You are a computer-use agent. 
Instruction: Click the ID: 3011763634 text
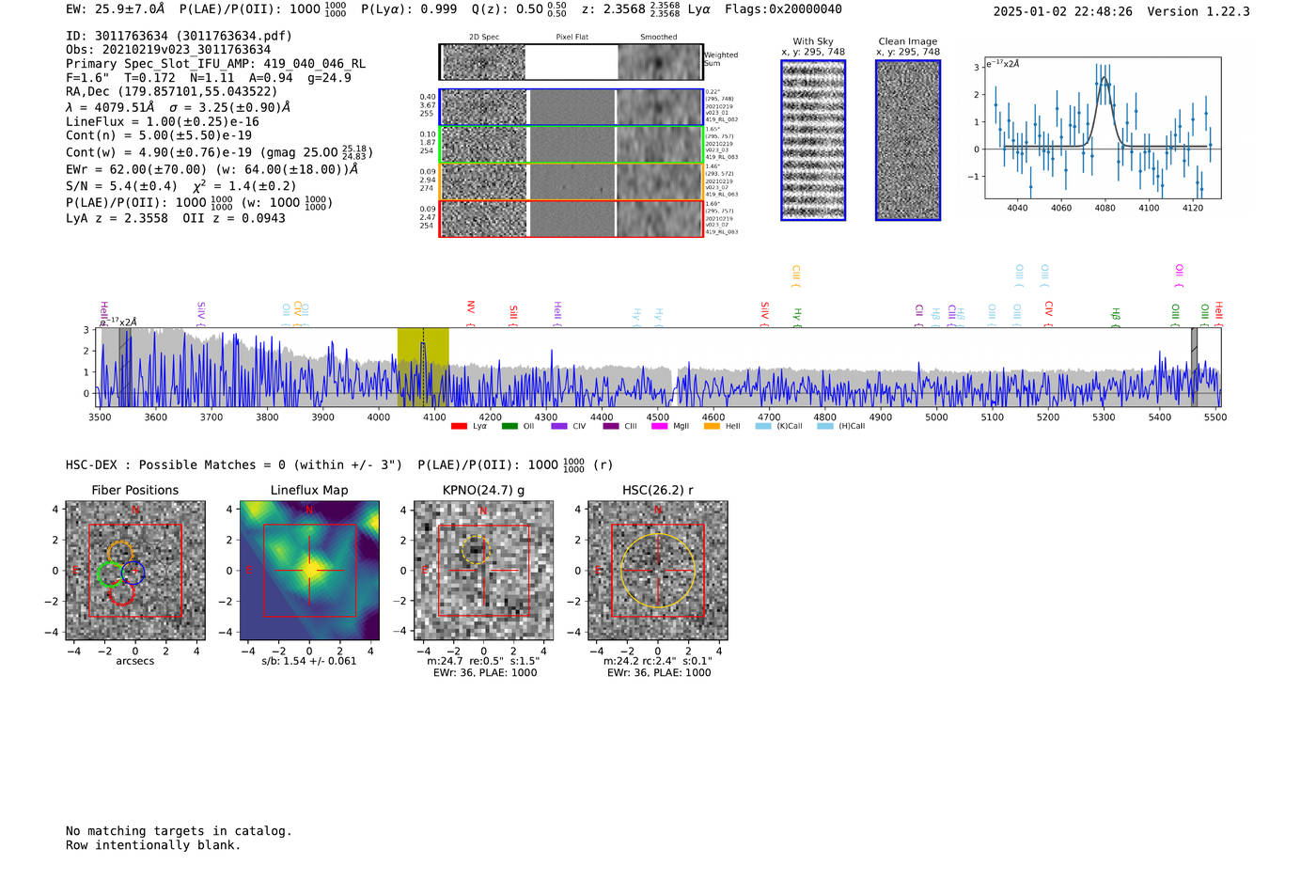pyautogui.click(x=179, y=36)
